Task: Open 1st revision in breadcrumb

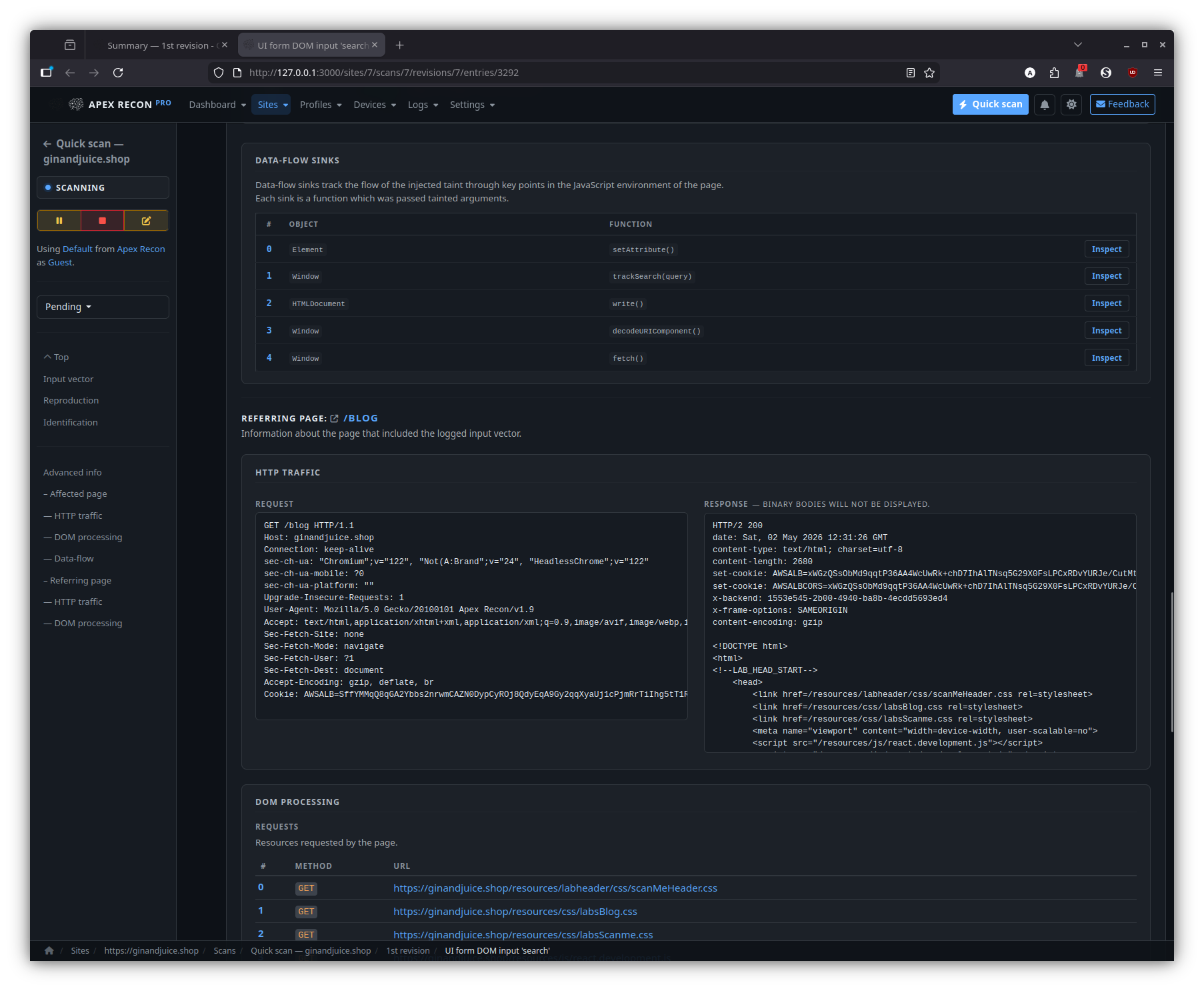Action: point(408,951)
